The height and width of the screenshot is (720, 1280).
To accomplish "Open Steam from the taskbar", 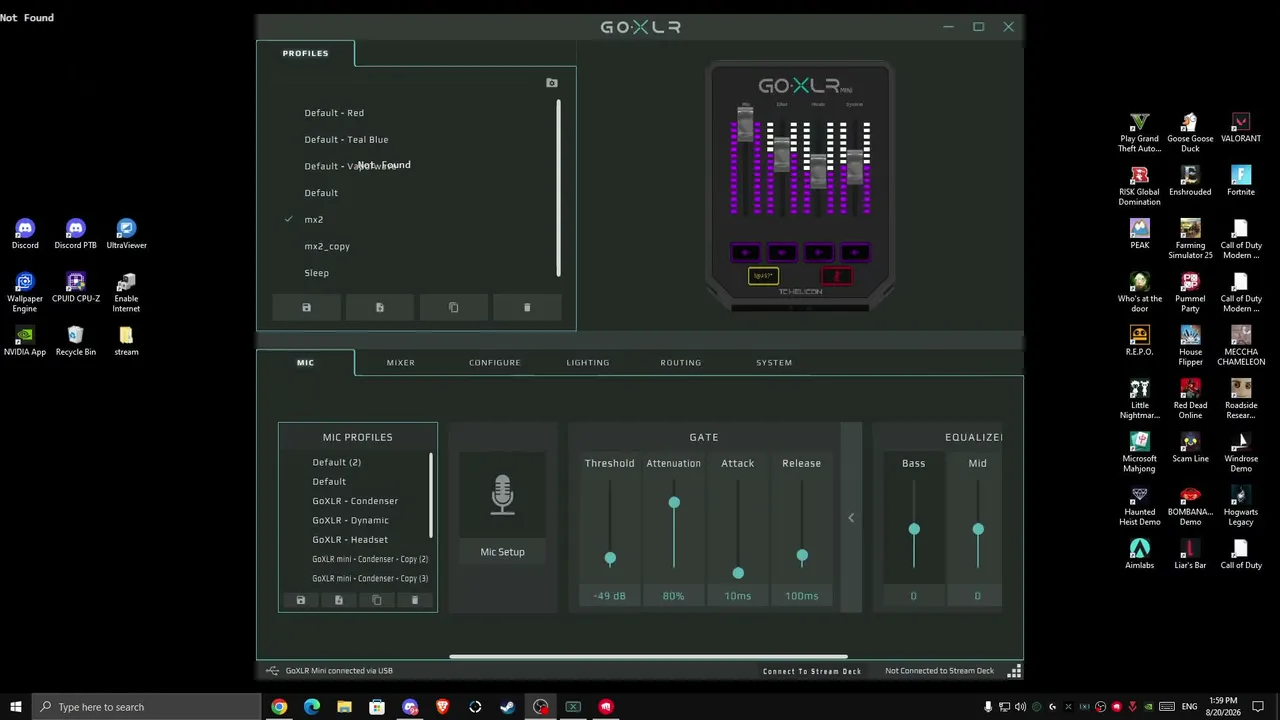I will point(508,707).
